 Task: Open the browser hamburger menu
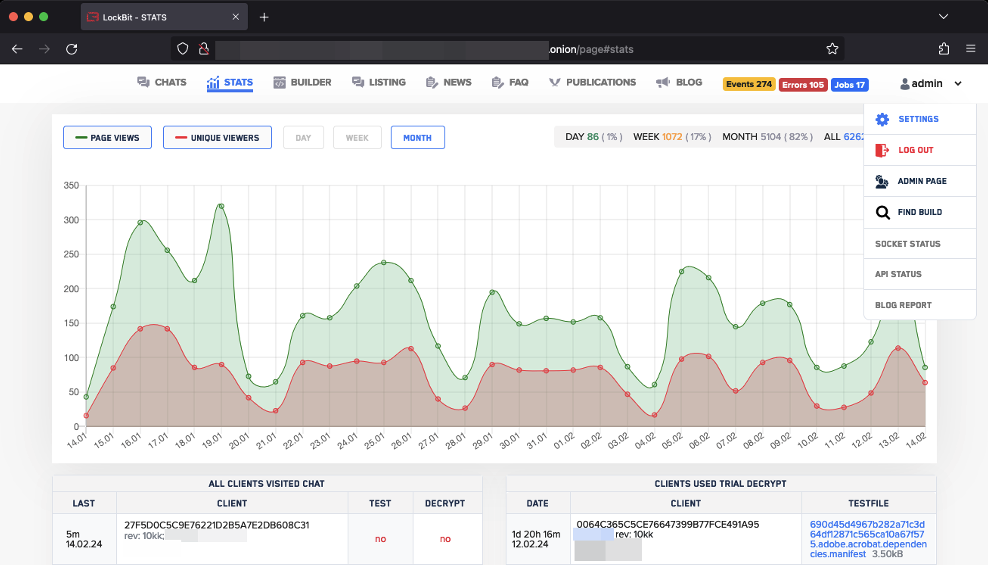[x=970, y=48]
